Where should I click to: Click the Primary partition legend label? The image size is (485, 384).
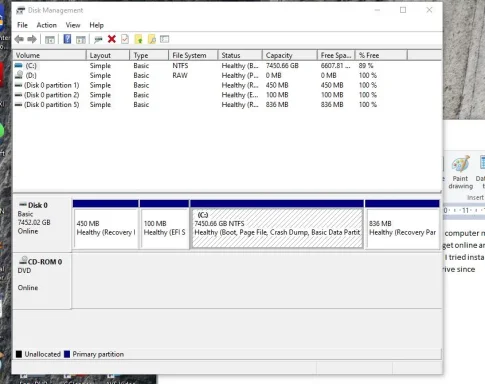(x=98, y=354)
